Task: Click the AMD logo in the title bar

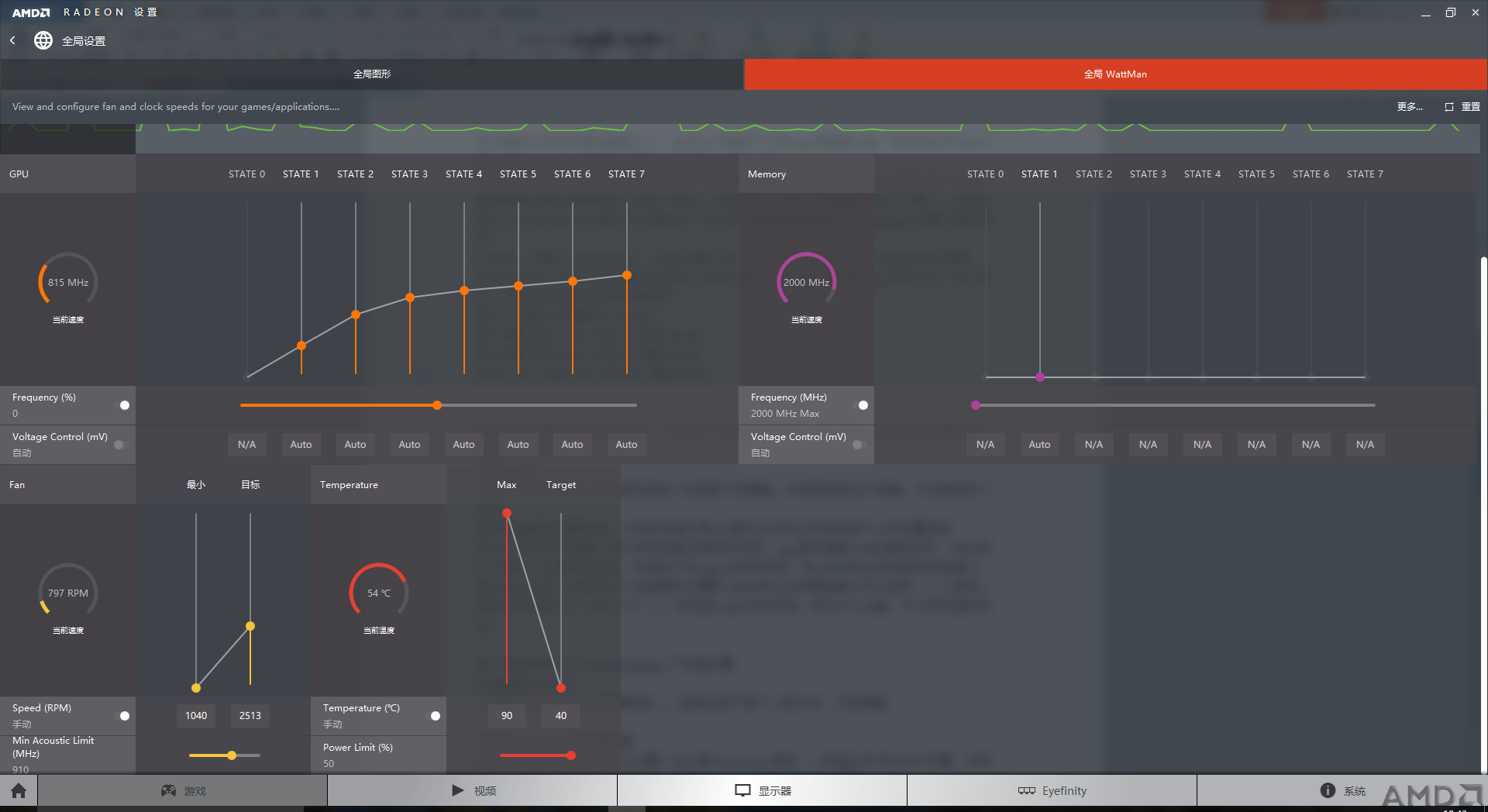Action: tap(31, 12)
